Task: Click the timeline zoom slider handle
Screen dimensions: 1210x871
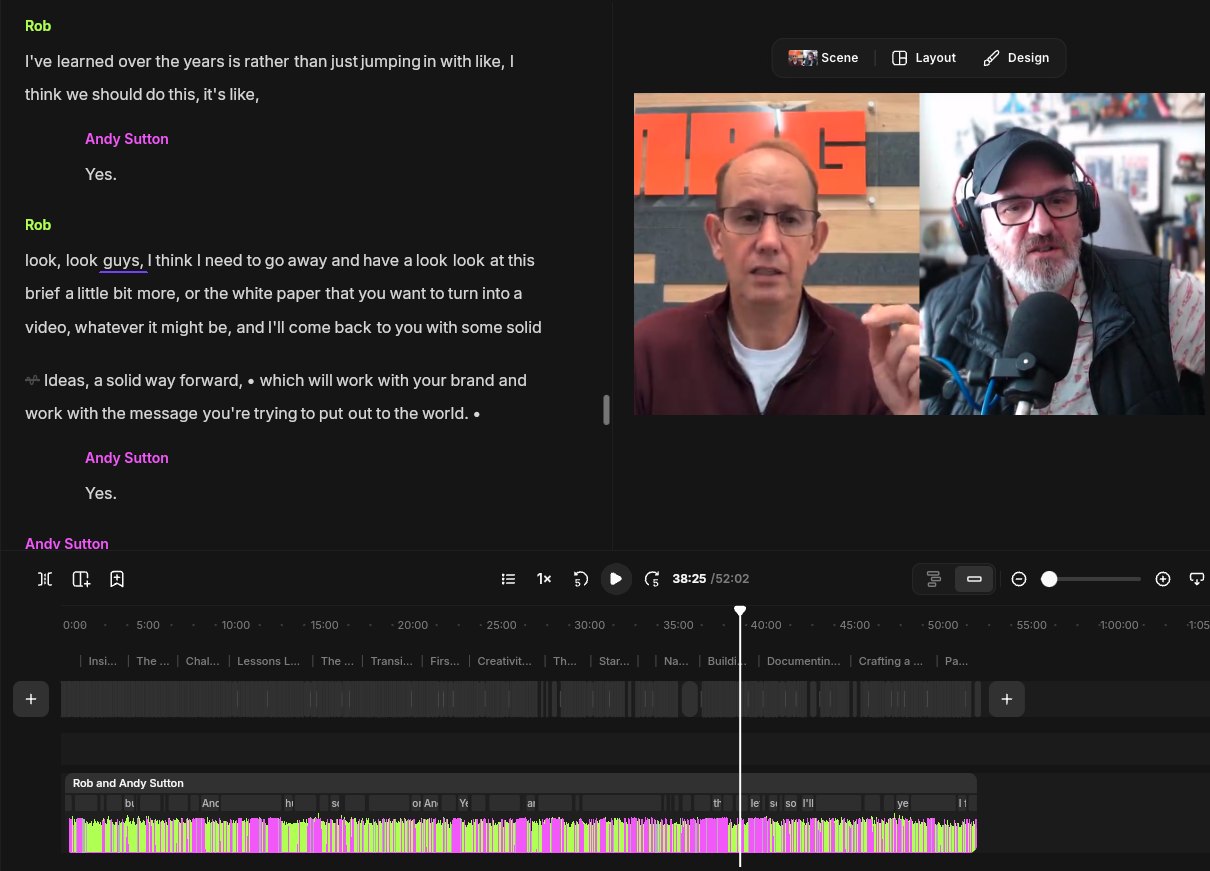Action: point(1049,579)
